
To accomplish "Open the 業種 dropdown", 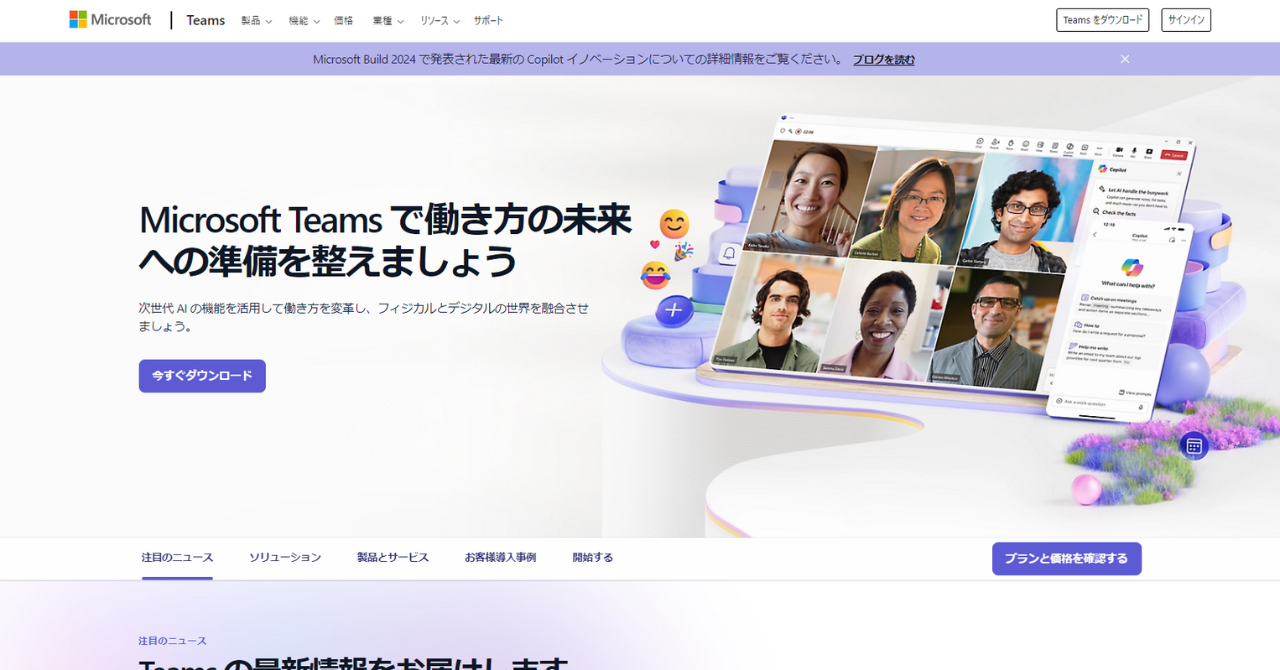I will point(388,21).
